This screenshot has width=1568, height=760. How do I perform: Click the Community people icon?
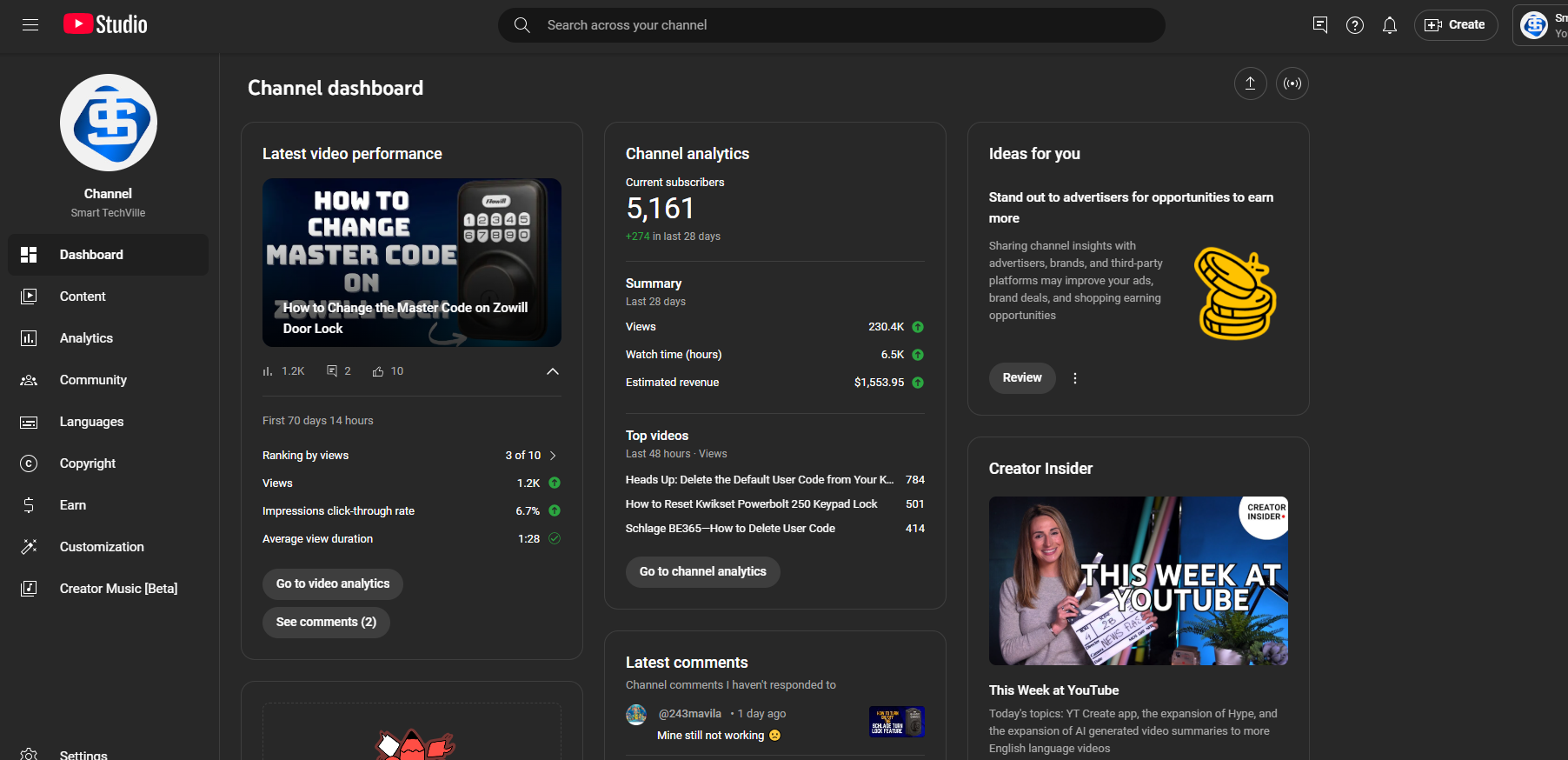[29, 380]
